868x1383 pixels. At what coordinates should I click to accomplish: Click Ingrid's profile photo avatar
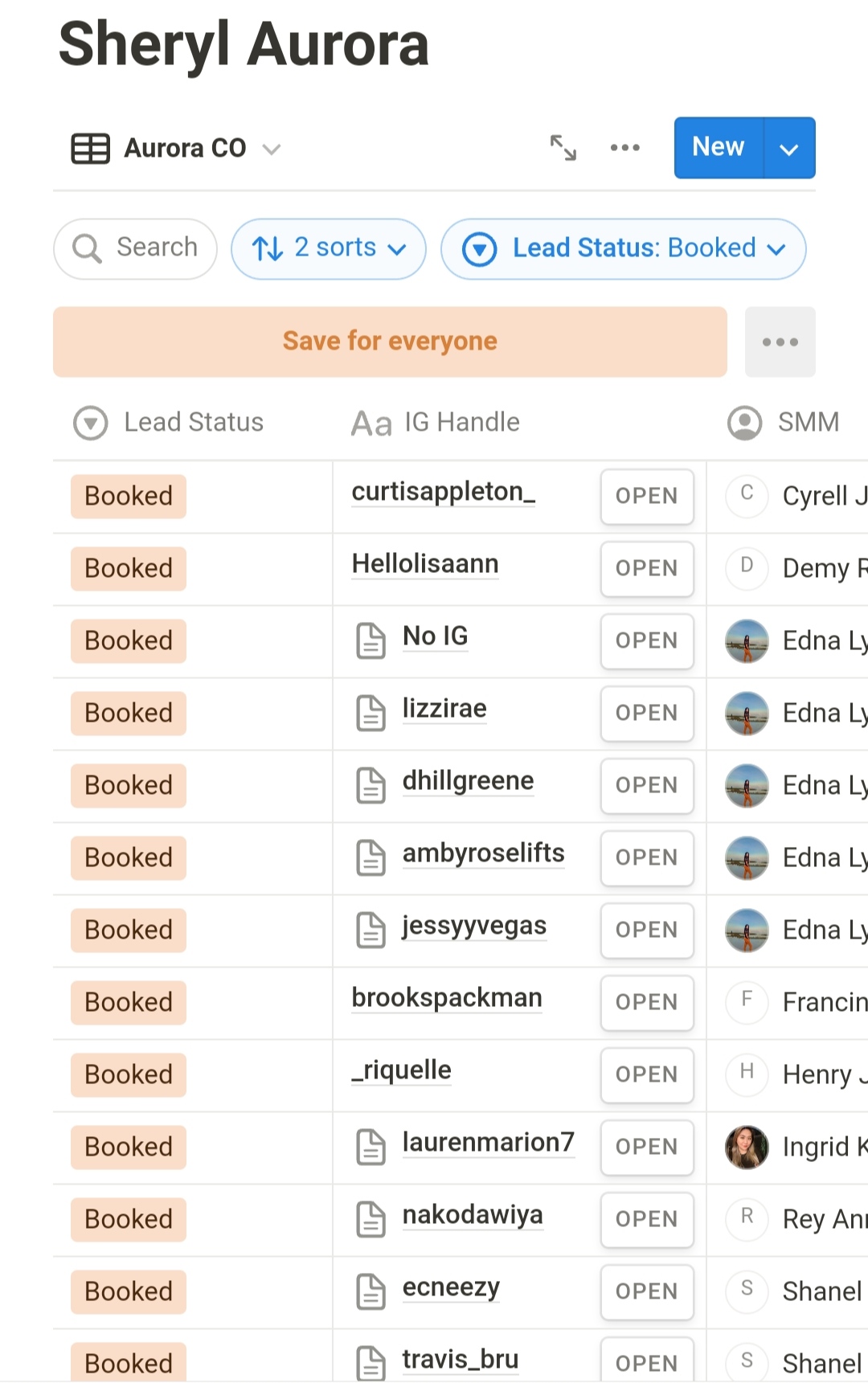(747, 1147)
